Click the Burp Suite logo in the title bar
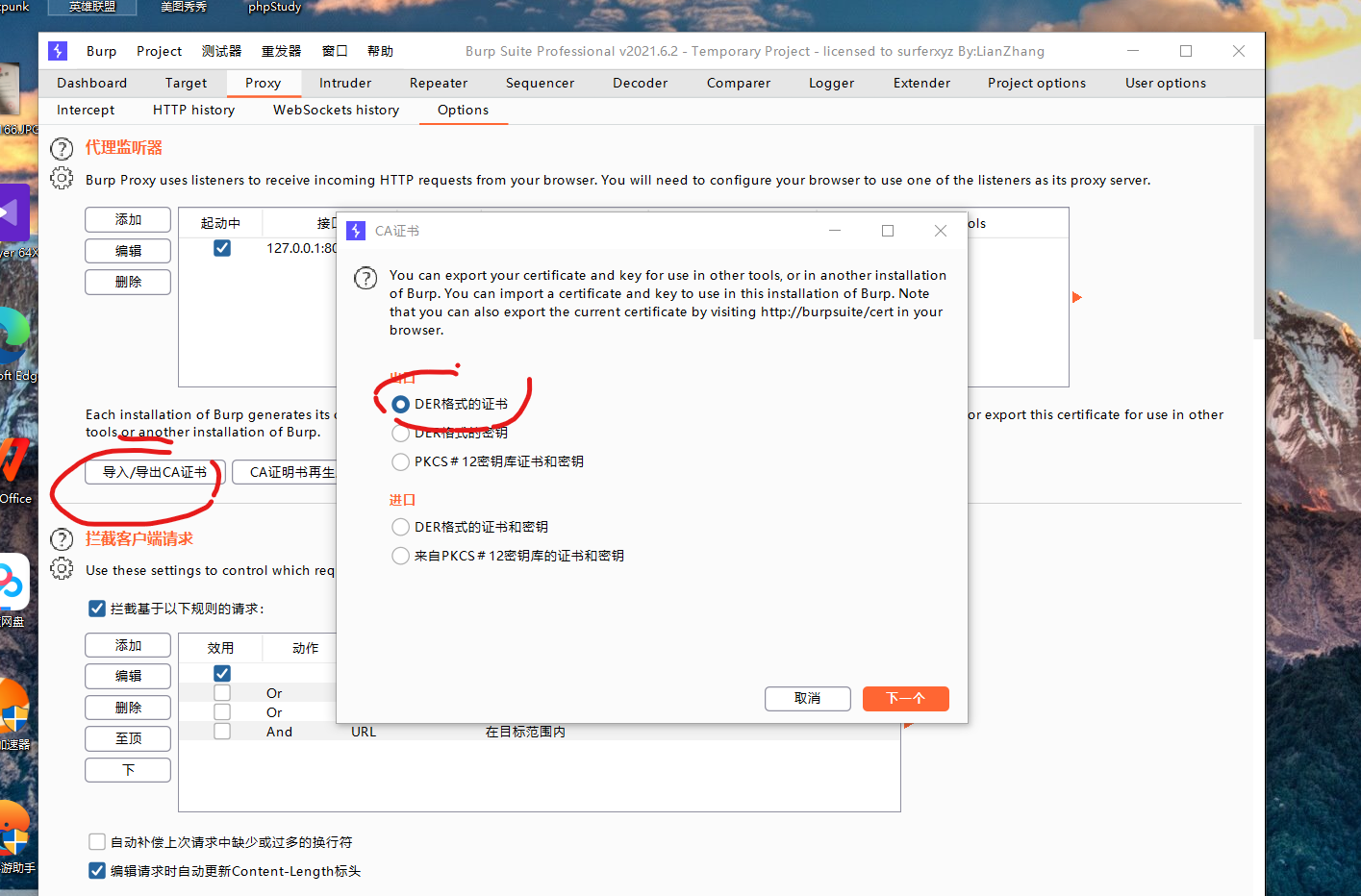 pos(58,51)
